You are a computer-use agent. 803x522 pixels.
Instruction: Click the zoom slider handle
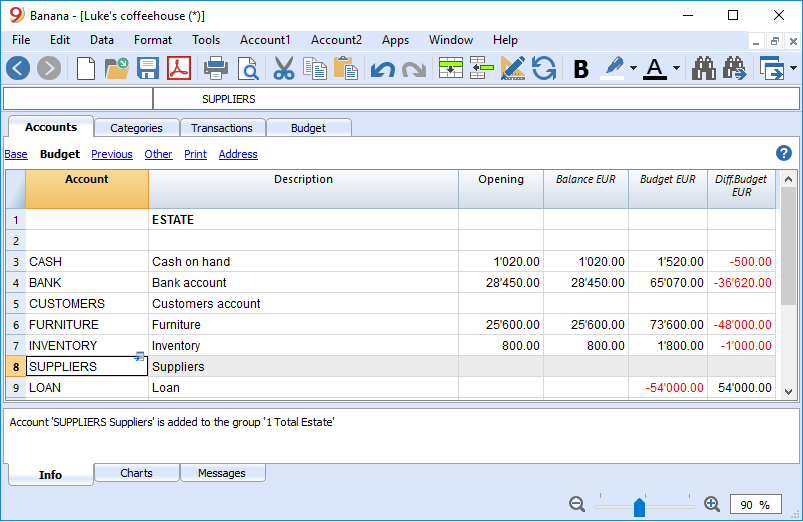(x=639, y=507)
